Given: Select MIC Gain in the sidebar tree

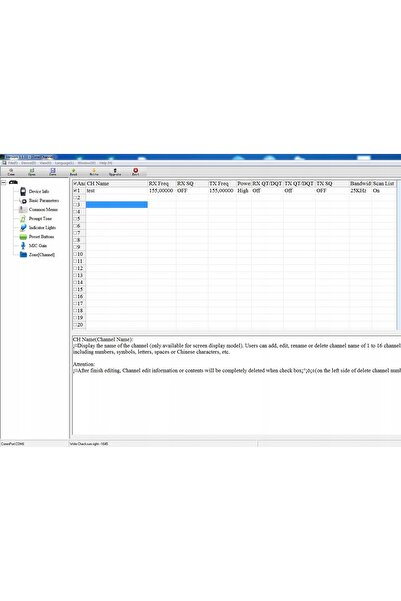Looking at the screenshot, I should coord(38,246).
